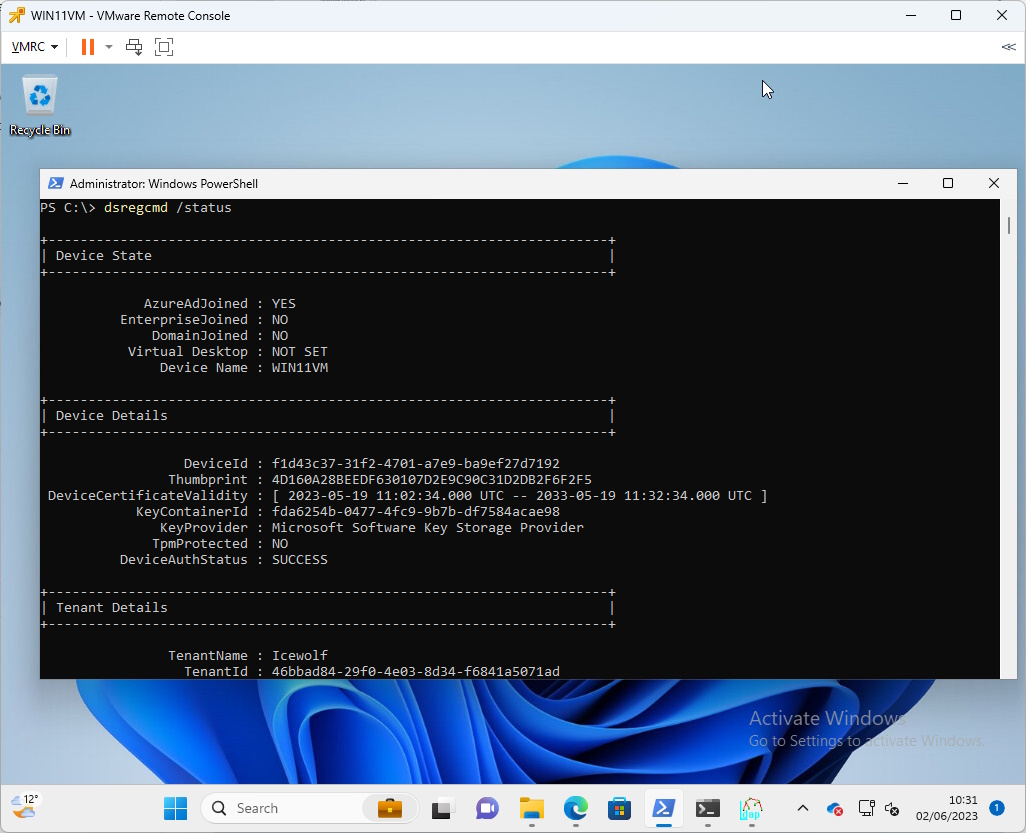Image resolution: width=1026 pixels, height=833 pixels.
Task: Open the clock showing 10:31 02/06/2023
Action: point(946,808)
